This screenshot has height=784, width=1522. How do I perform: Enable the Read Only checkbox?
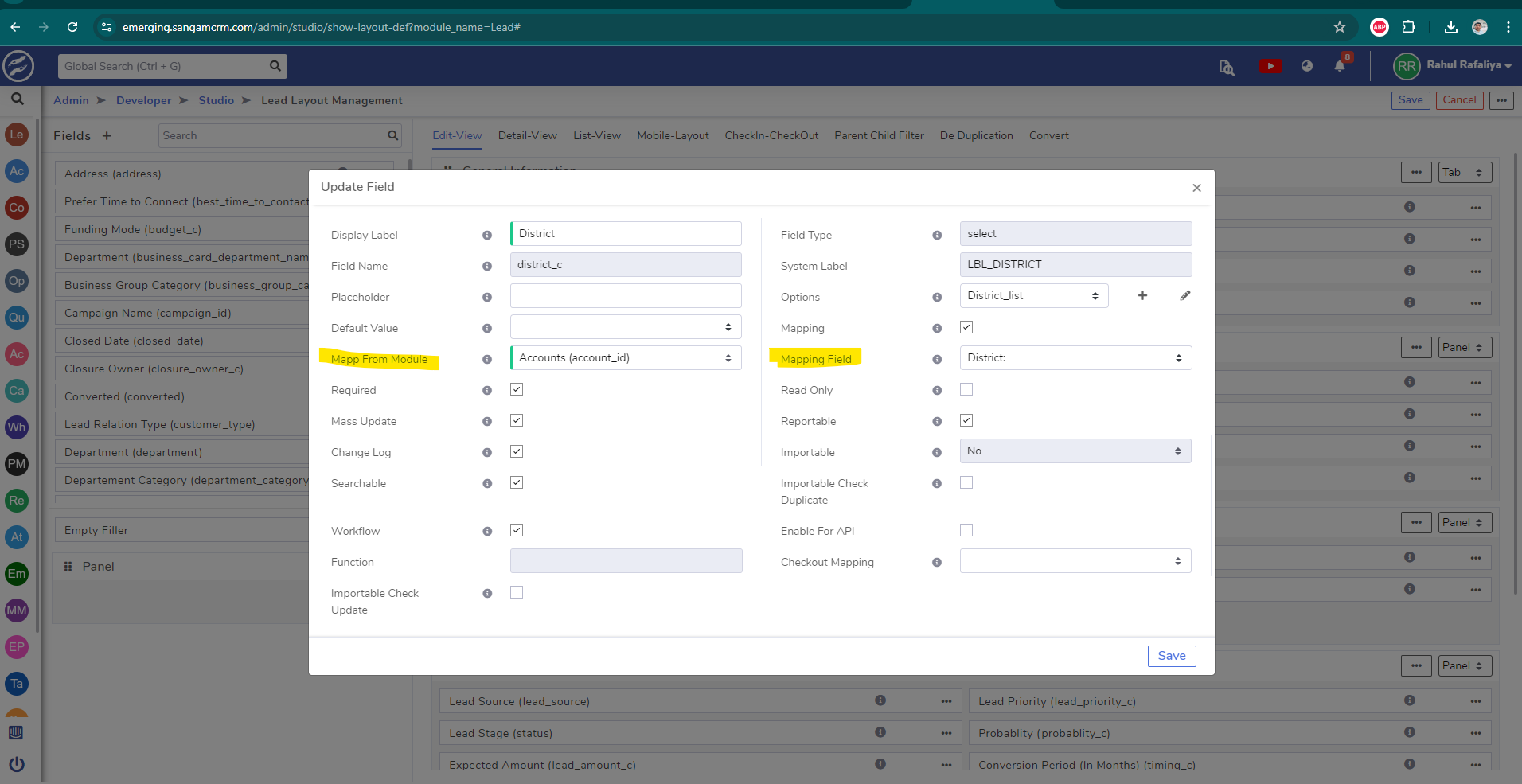coord(966,389)
